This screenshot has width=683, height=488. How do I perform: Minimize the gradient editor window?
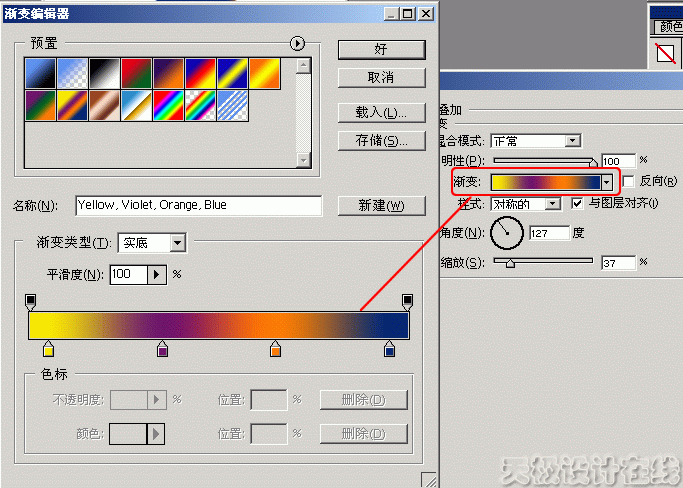click(x=392, y=14)
